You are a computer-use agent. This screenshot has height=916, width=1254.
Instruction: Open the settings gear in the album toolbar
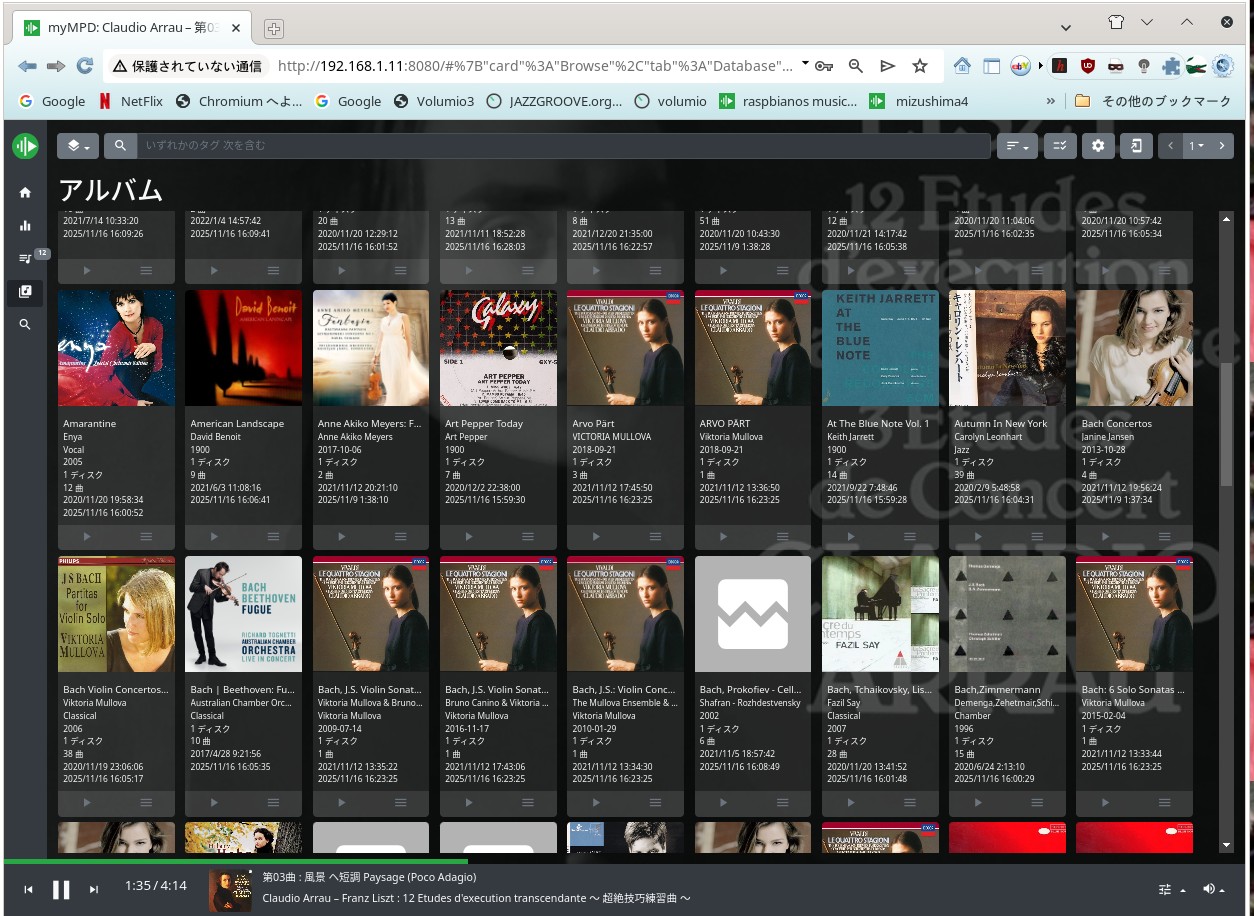point(1098,146)
